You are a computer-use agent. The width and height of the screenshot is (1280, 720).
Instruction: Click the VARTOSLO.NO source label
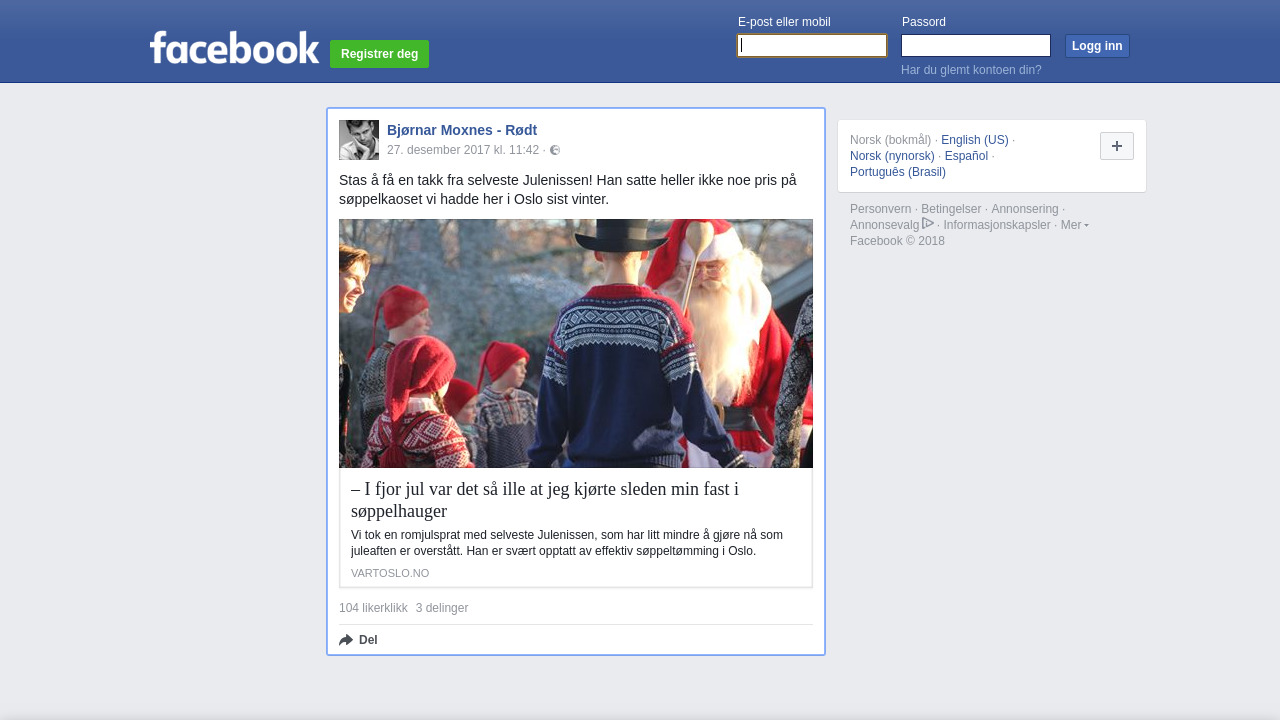click(390, 573)
